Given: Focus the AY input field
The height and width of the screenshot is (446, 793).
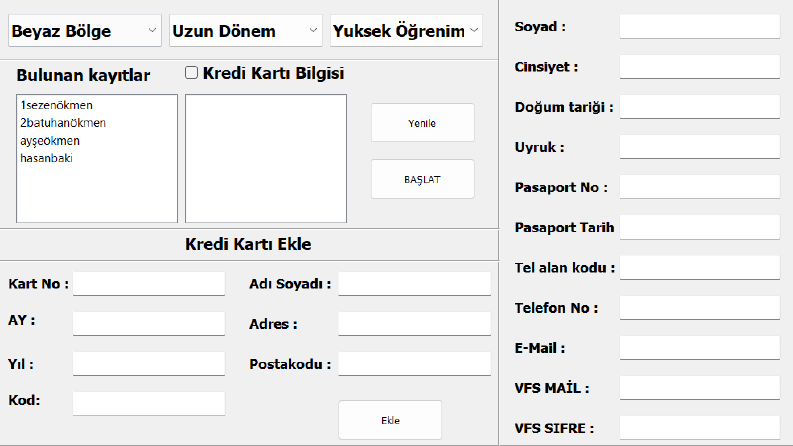Looking at the screenshot, I should coord(149,324).
